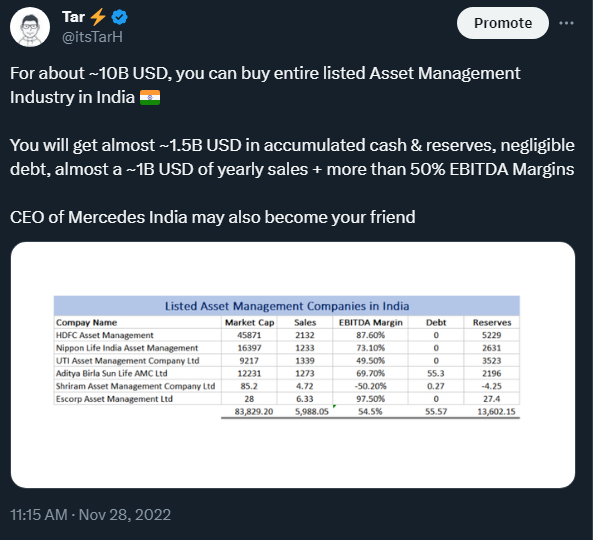Click the HDFC Asset Management row name
The height and width of the screenshot is (540, 593).
click(105, 335)
